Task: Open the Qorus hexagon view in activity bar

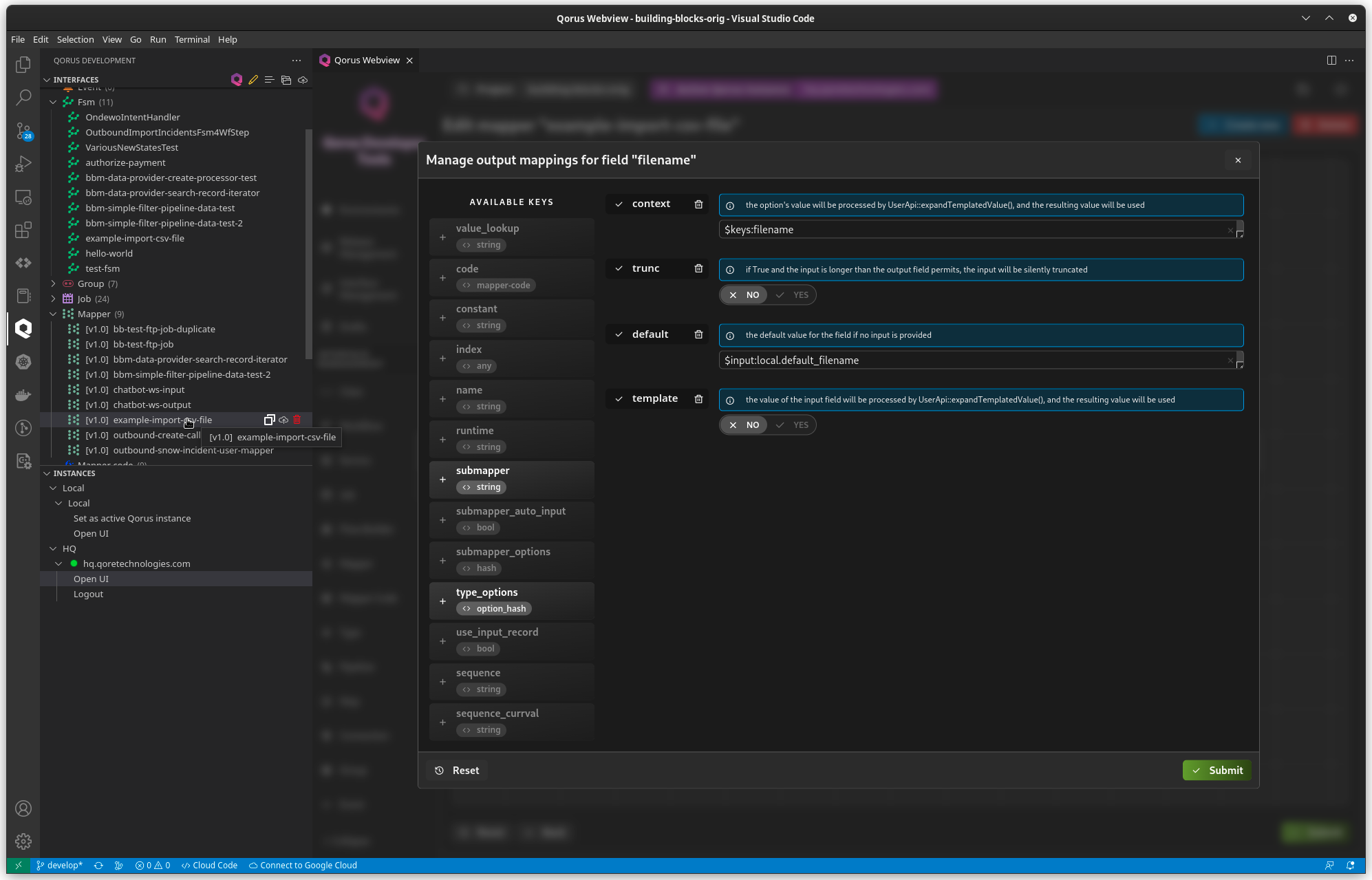Action: click(x=23, y=329)
